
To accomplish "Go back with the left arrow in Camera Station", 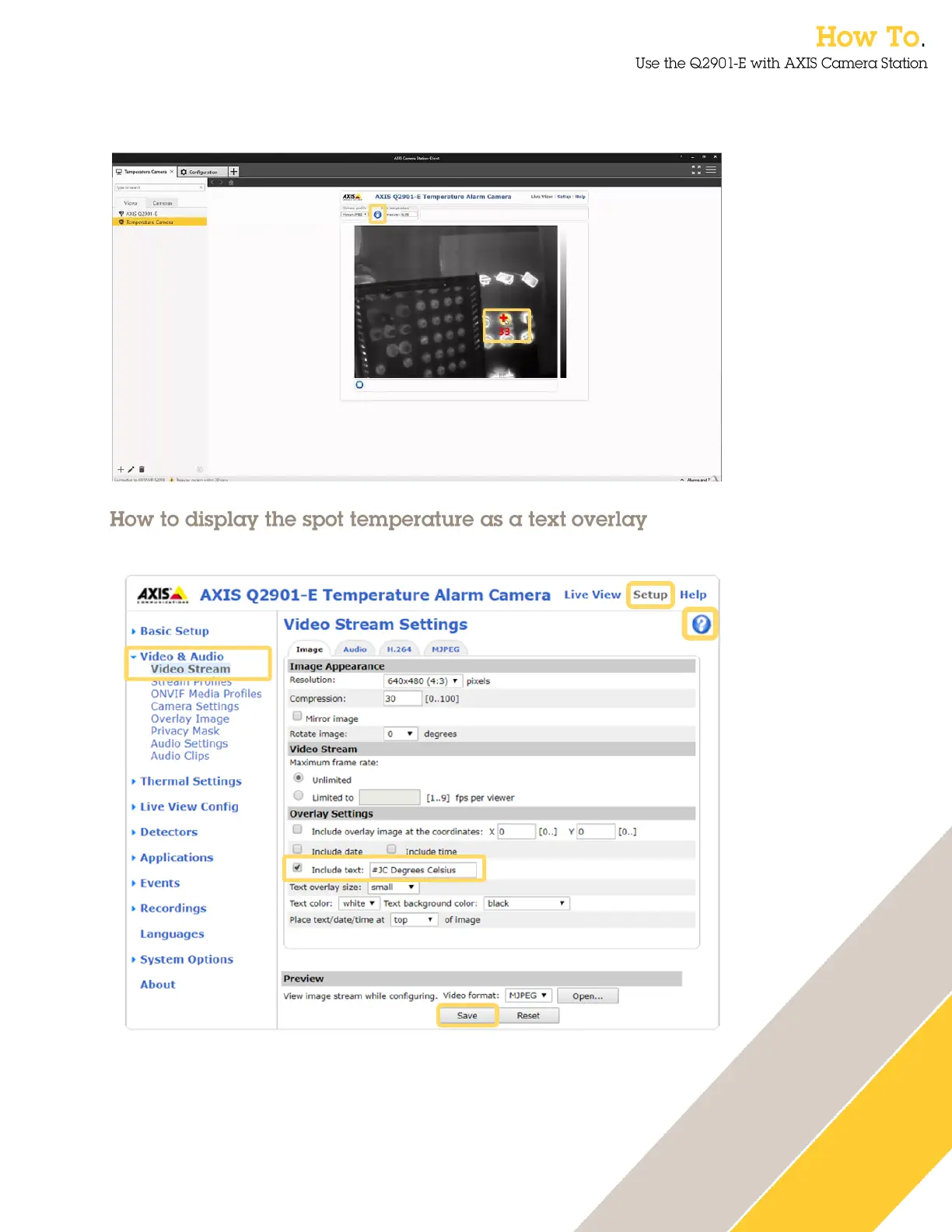I will pos(212,183).
